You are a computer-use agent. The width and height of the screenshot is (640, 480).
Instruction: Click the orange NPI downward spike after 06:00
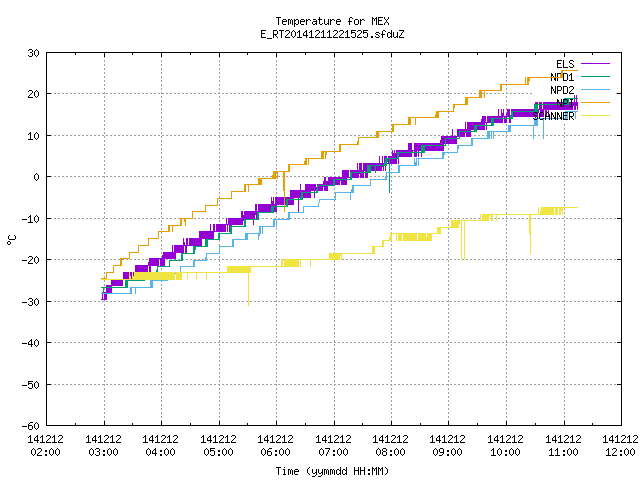tap(284, 192)
